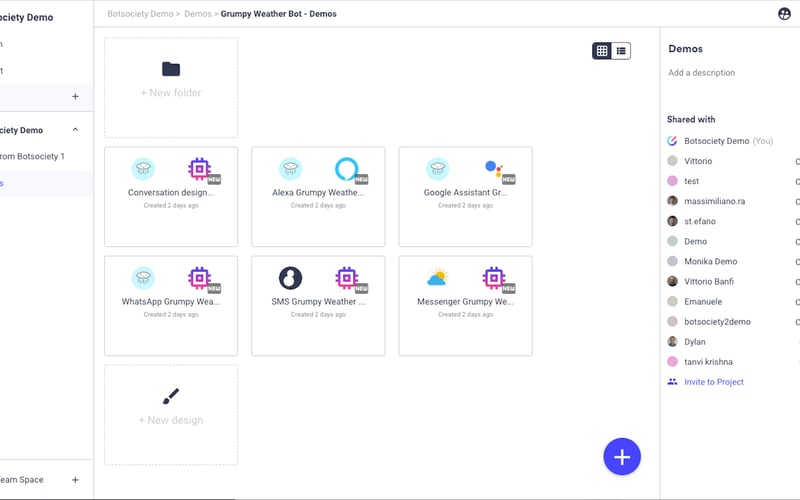Select st.efano in Shared with list
This screenshot has width=800, height=500.
[x=700, y=221]
